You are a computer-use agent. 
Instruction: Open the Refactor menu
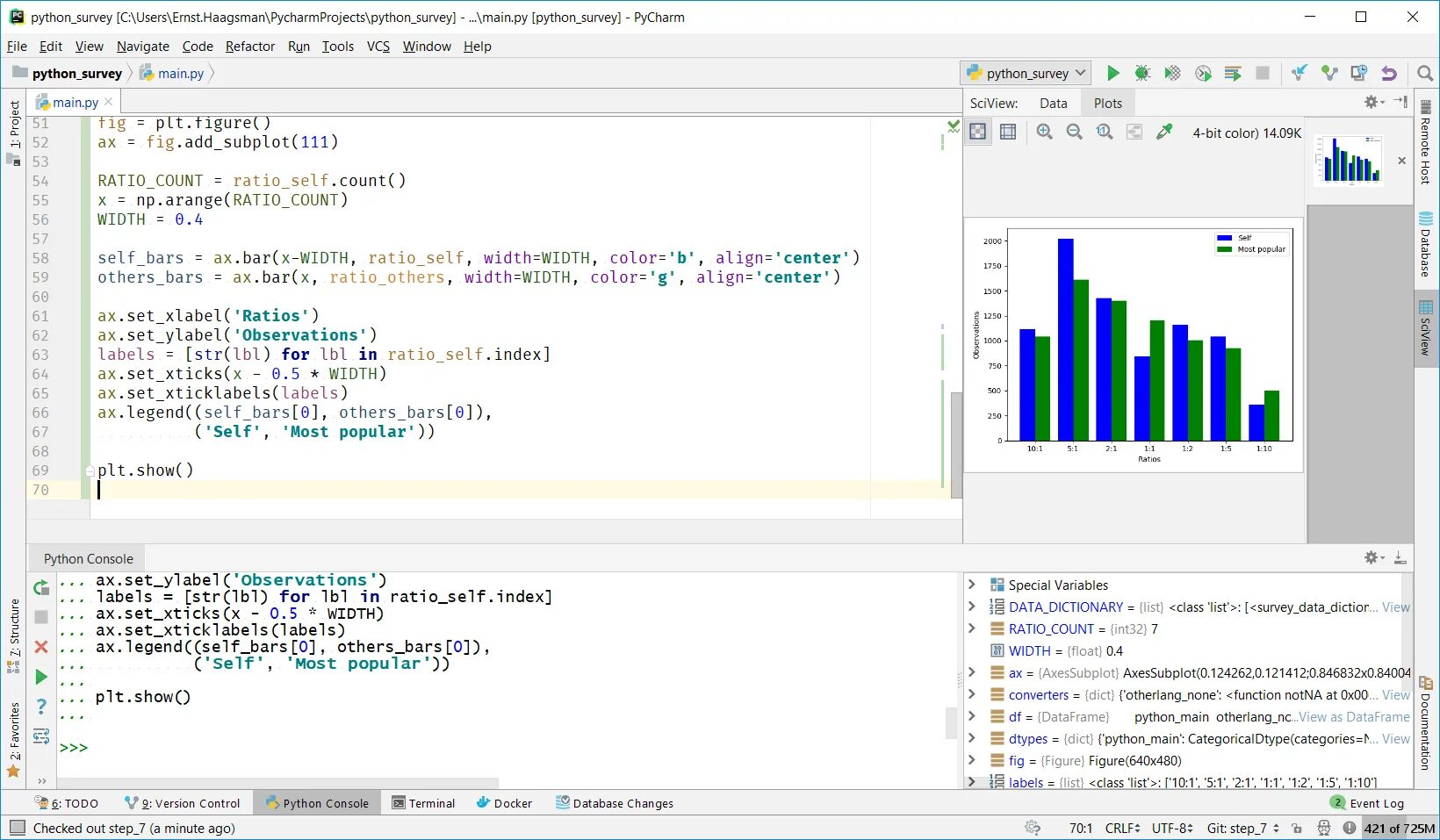(x=250, y=47)
